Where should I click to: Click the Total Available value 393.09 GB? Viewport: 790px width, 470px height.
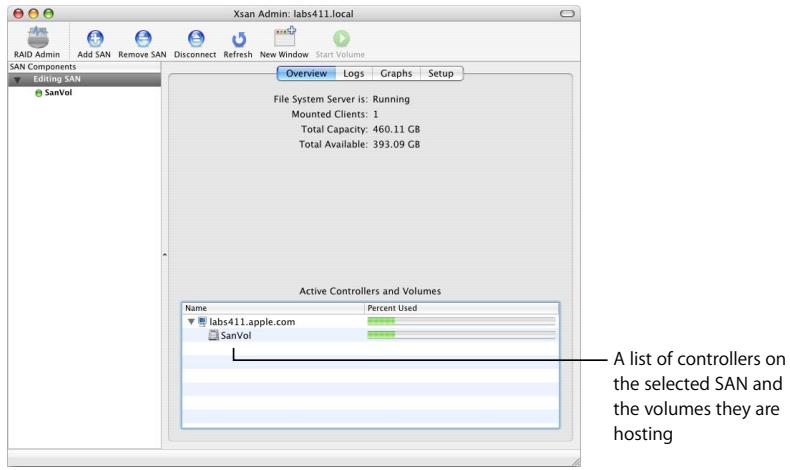(396, 145)
